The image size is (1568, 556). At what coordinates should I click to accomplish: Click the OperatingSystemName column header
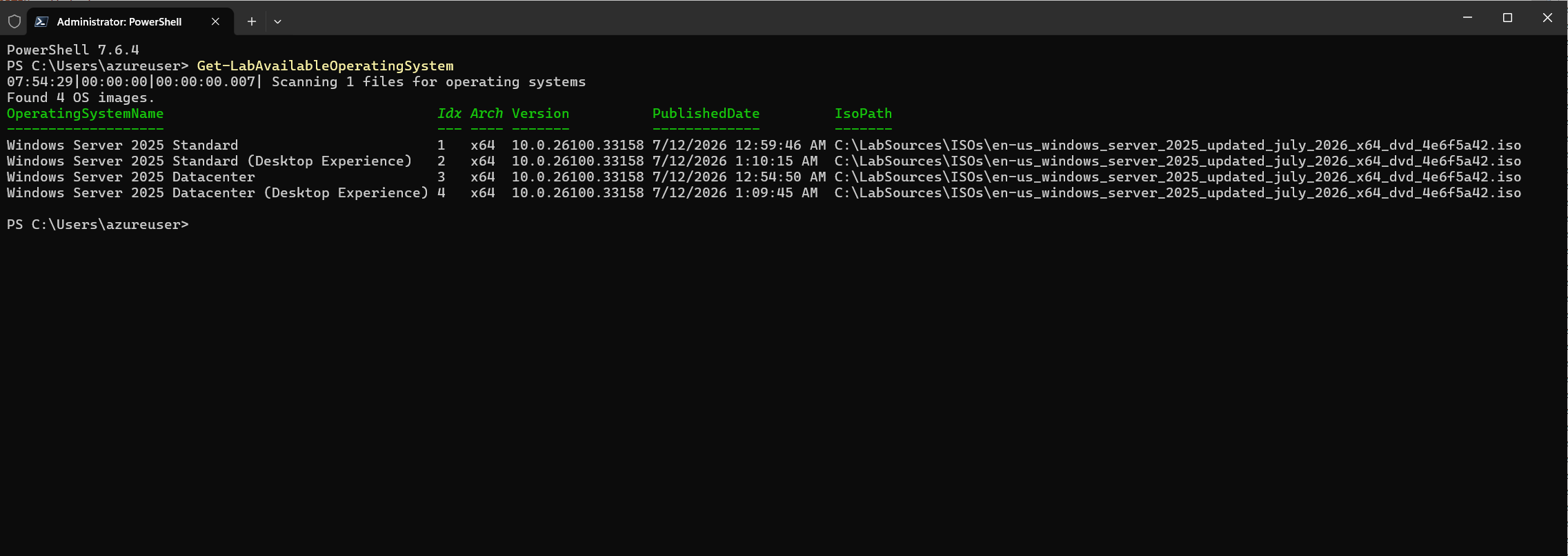(85, 114)
